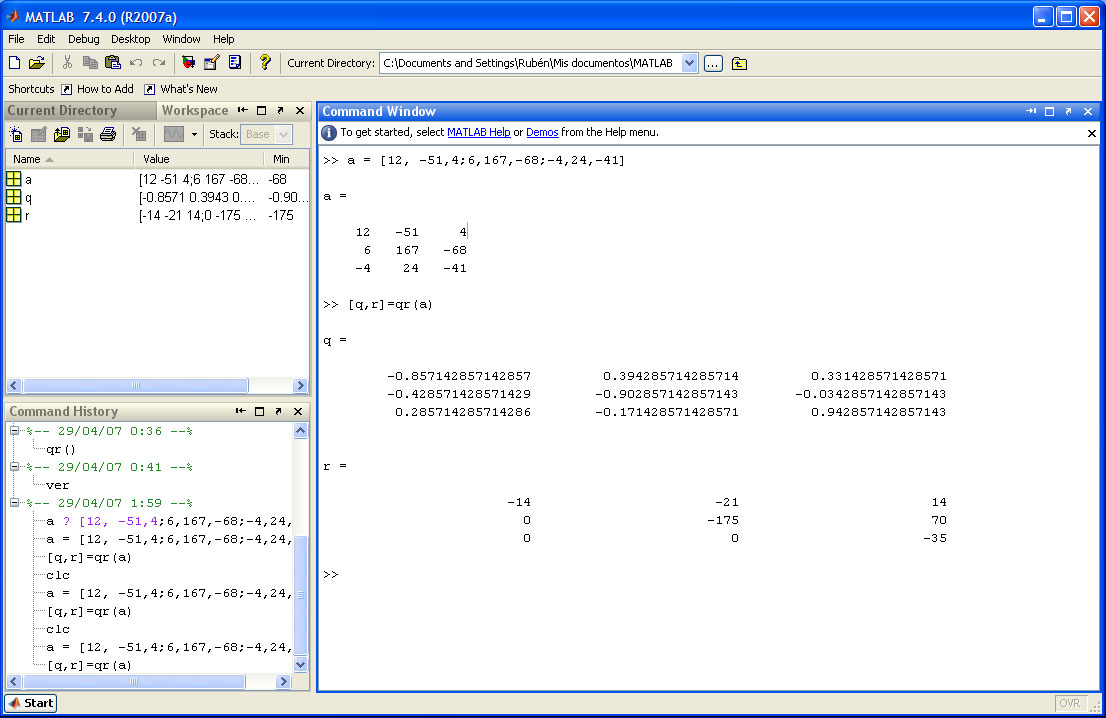Viewport: 1106px width, 718px height.
Task: Open the Current Directory path dropdown
Action: pos(689,63)
